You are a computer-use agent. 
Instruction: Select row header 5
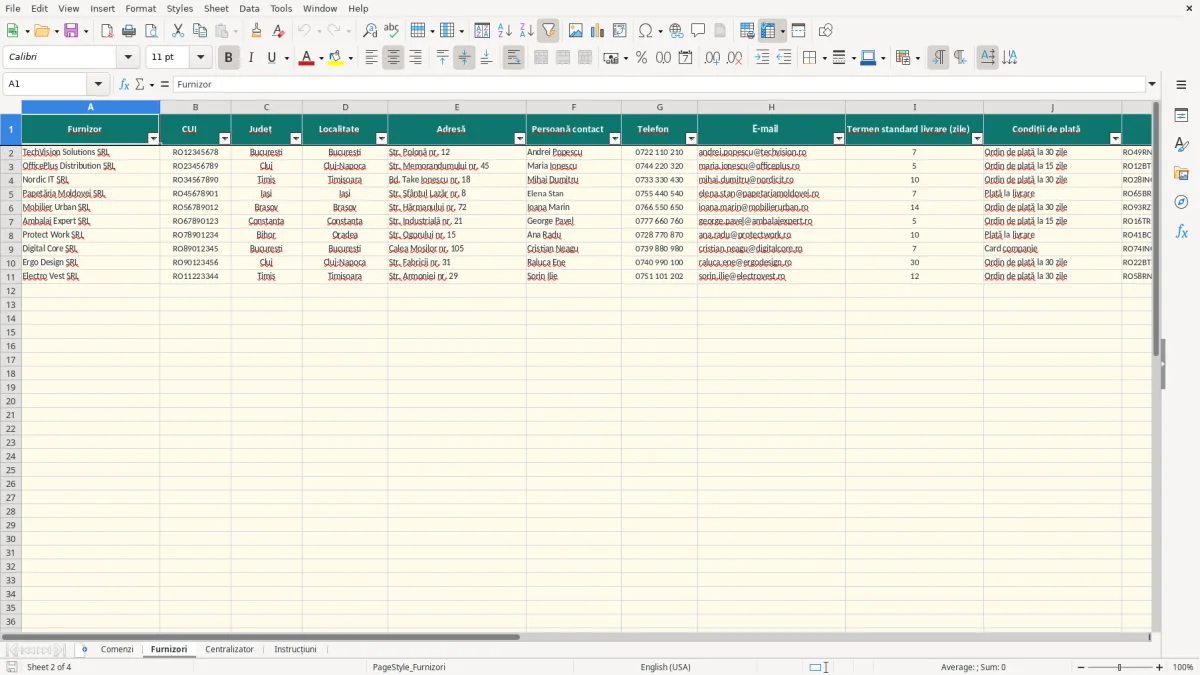point(10,194)
